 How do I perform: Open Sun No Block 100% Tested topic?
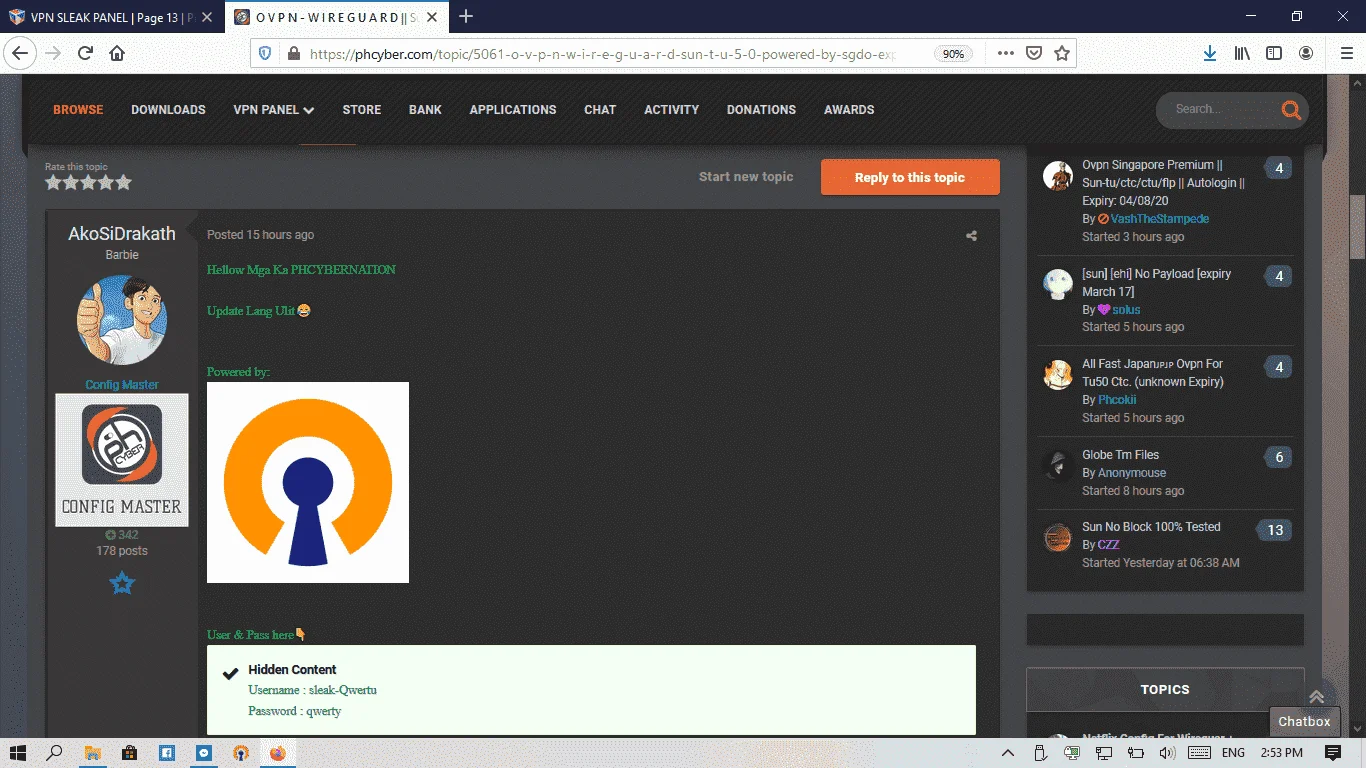pyautogui.click(x=1151, y=527)
